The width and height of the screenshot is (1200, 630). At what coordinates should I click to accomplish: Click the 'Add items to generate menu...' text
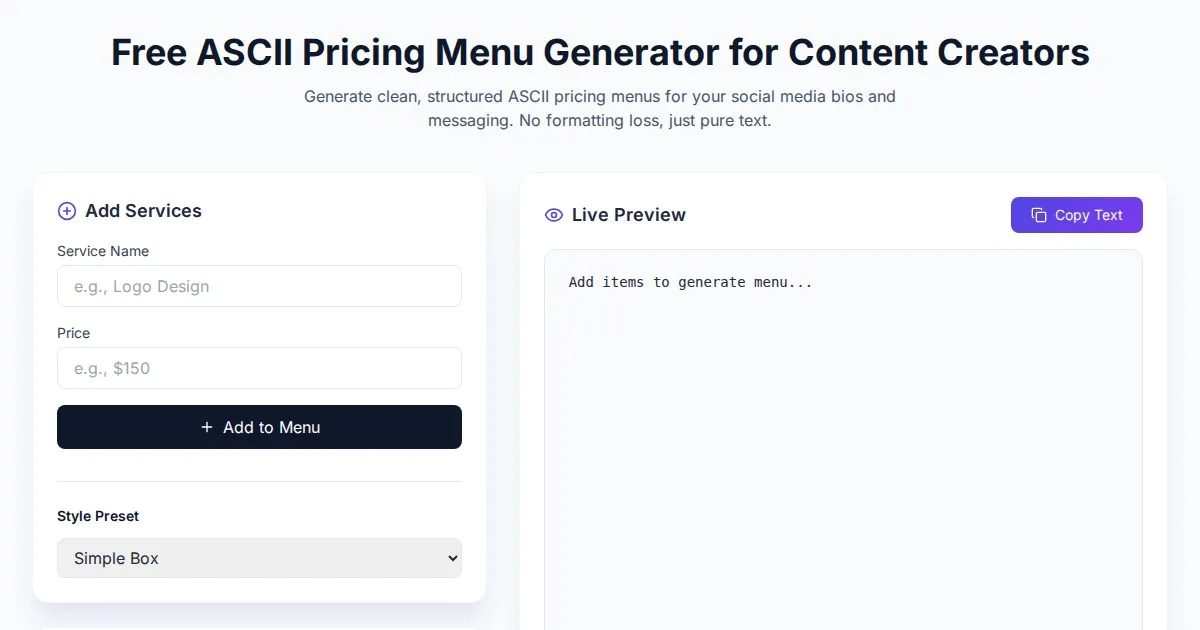point(690,282)
